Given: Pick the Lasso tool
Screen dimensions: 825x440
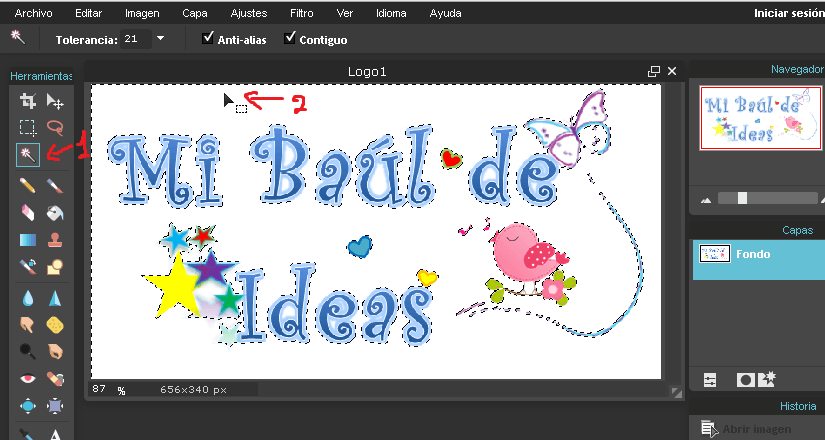Looking at the screenshot, I should [x=56, y=128].
